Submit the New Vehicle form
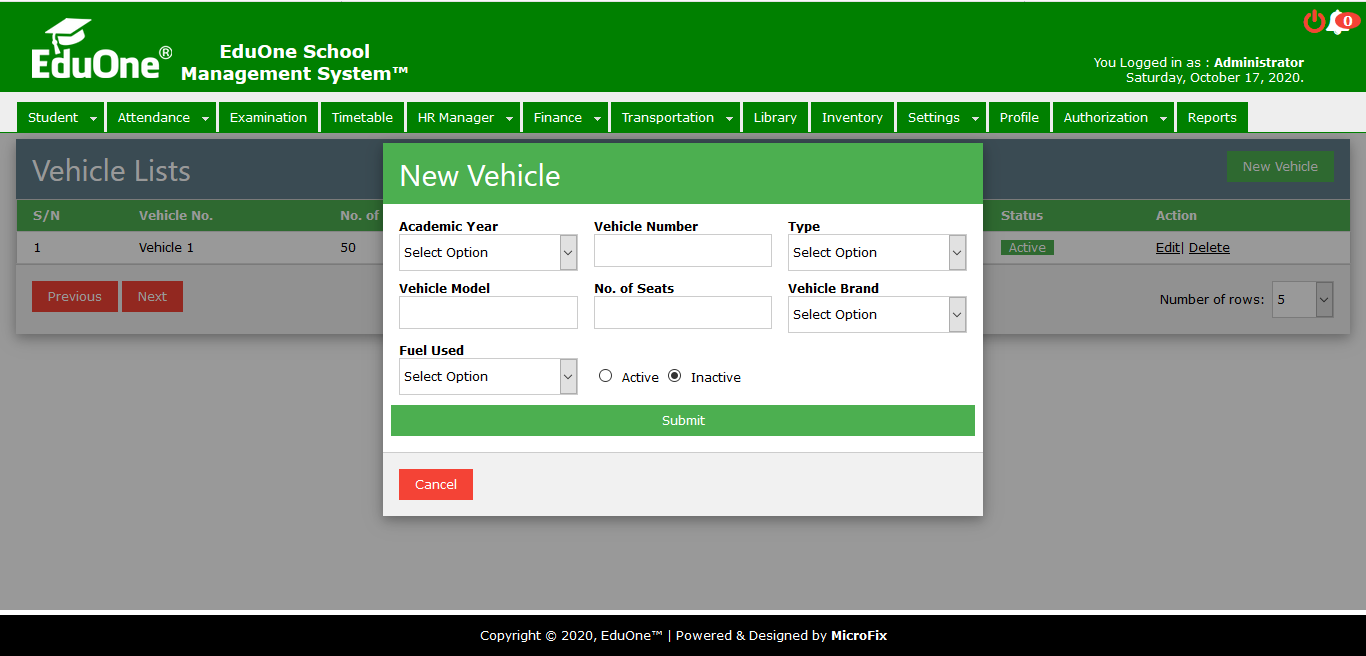 [x=682, y=421]
